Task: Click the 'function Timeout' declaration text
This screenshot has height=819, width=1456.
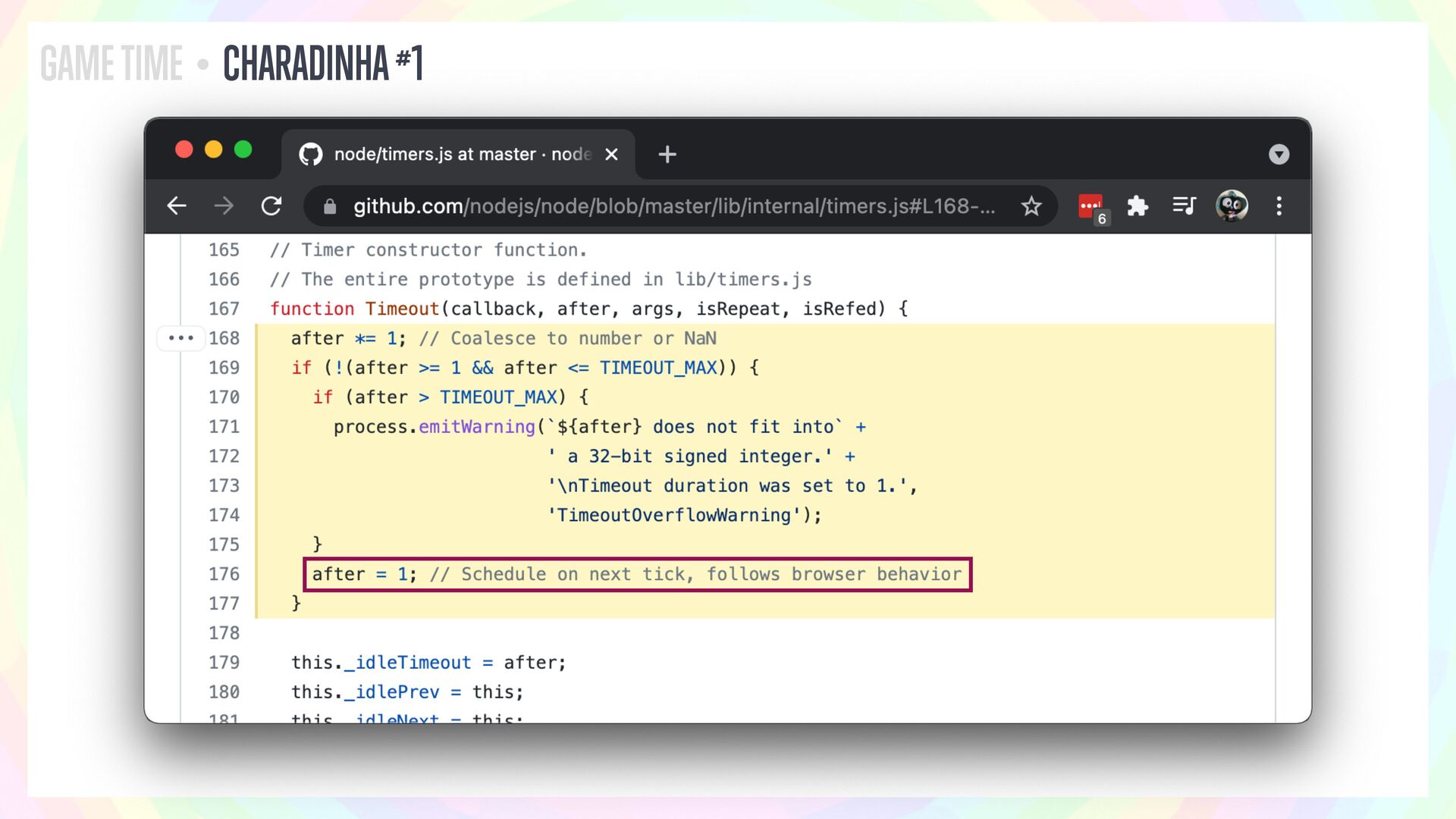Action: click(x=355, y=309)
